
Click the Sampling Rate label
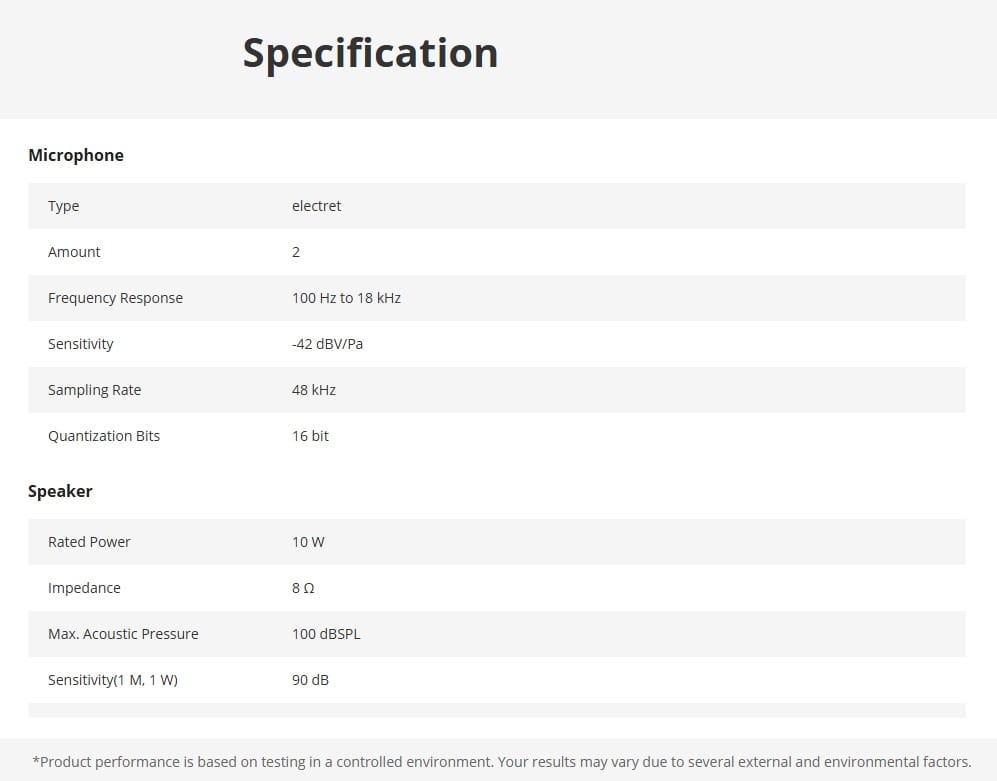tap(95, 390)
